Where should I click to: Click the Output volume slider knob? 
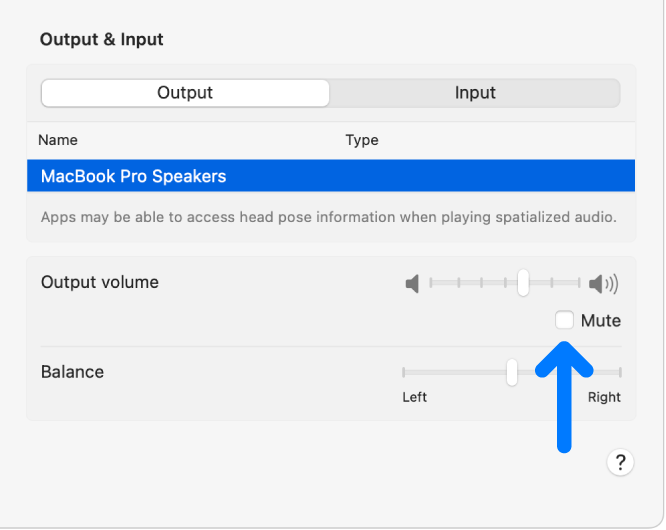(x=522, y=283)
